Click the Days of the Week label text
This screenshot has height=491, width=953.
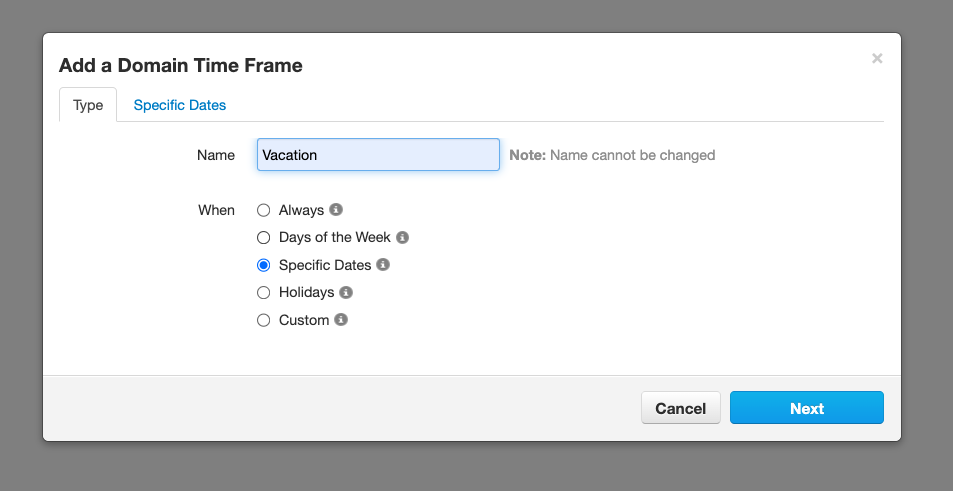pos(334,238)
